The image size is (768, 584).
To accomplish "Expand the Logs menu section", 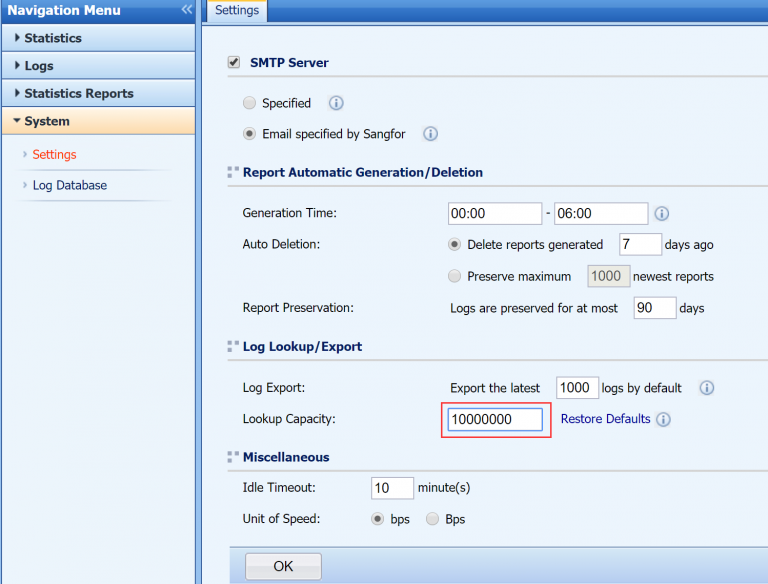I will point(39,66).
